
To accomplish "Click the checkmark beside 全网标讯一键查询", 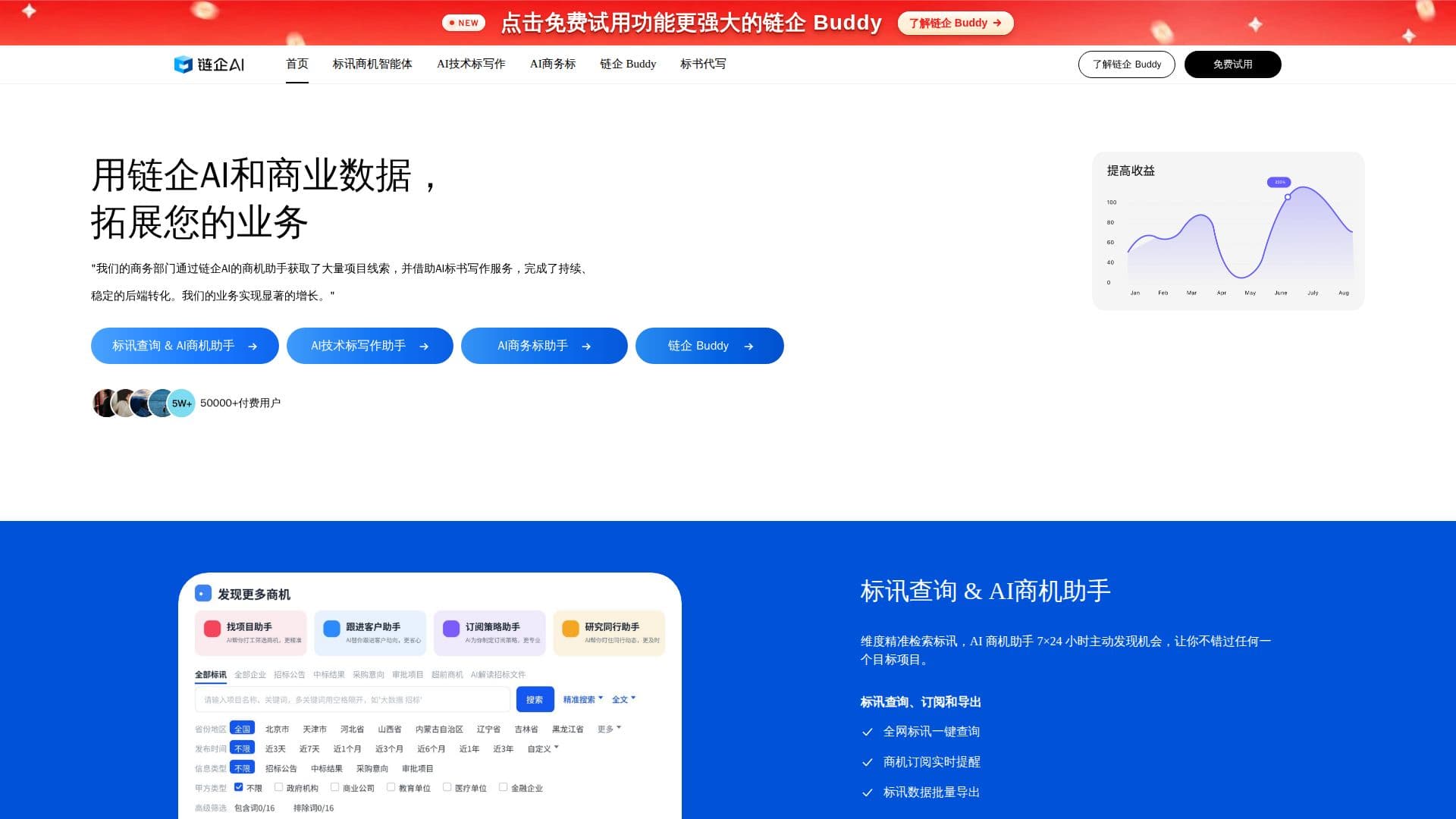I will coord(867,732).
